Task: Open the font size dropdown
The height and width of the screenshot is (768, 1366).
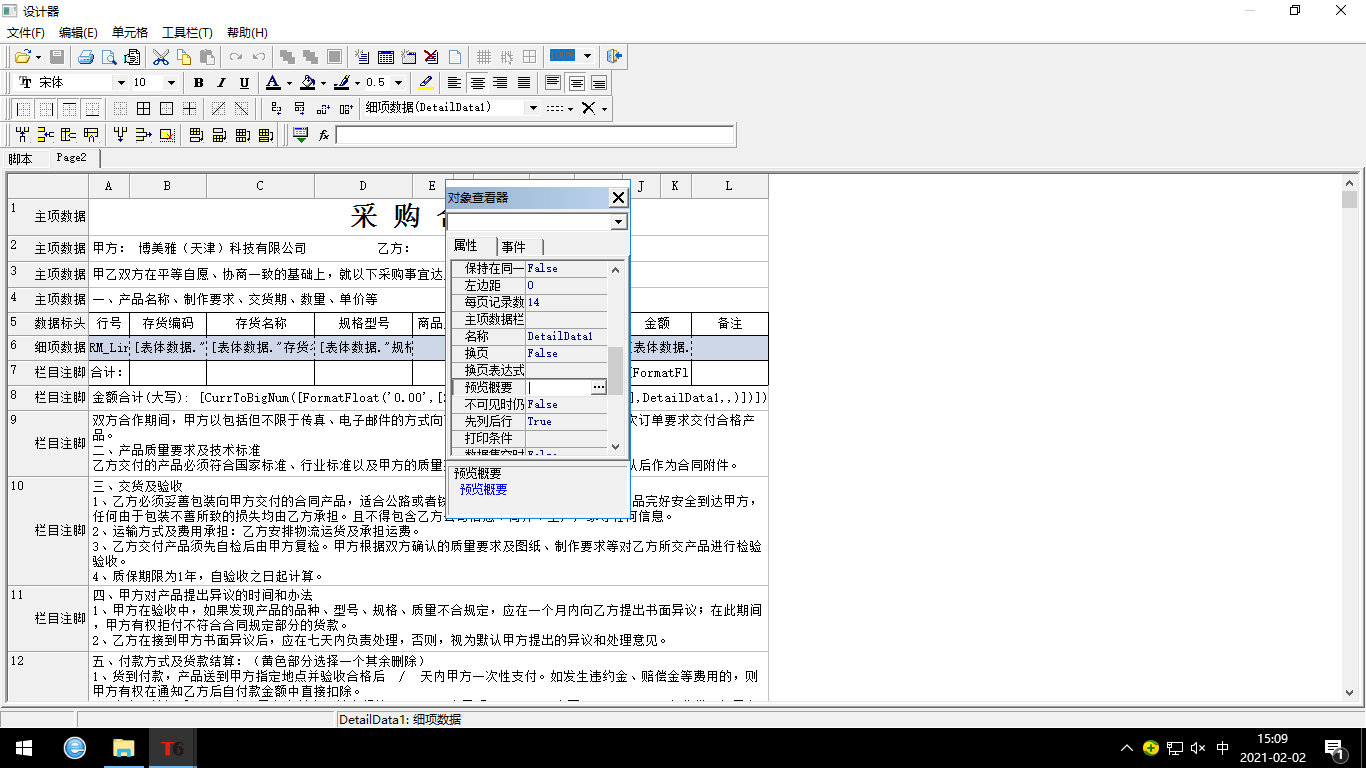Action: [171, 82]
